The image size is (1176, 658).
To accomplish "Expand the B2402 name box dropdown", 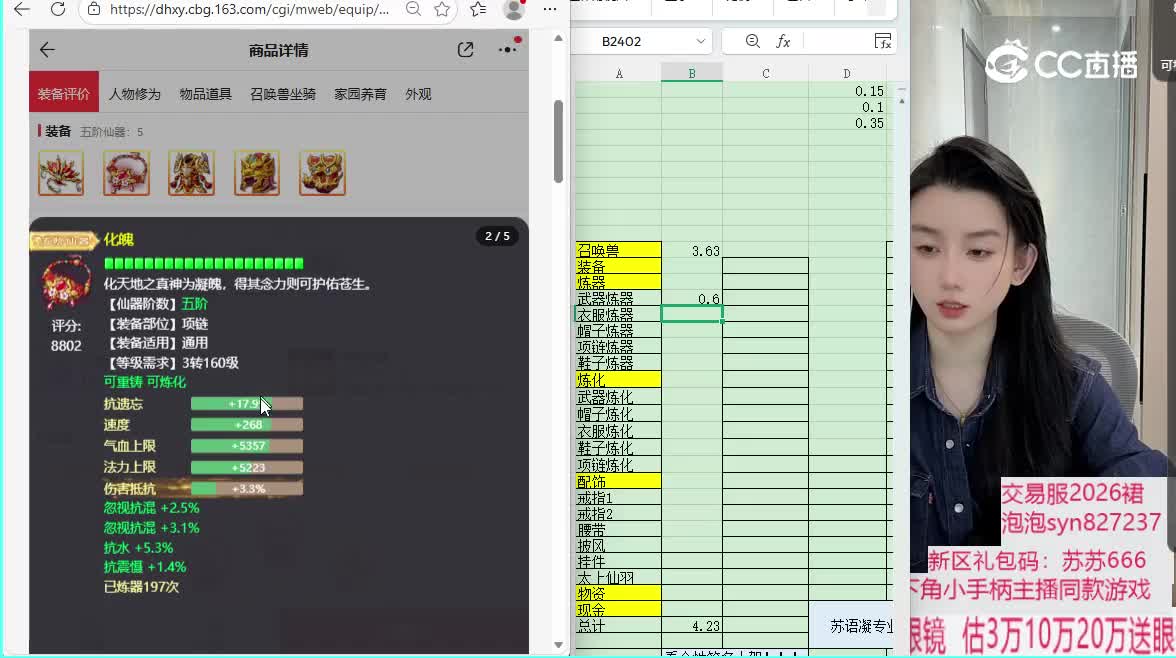I will [701, 41].
